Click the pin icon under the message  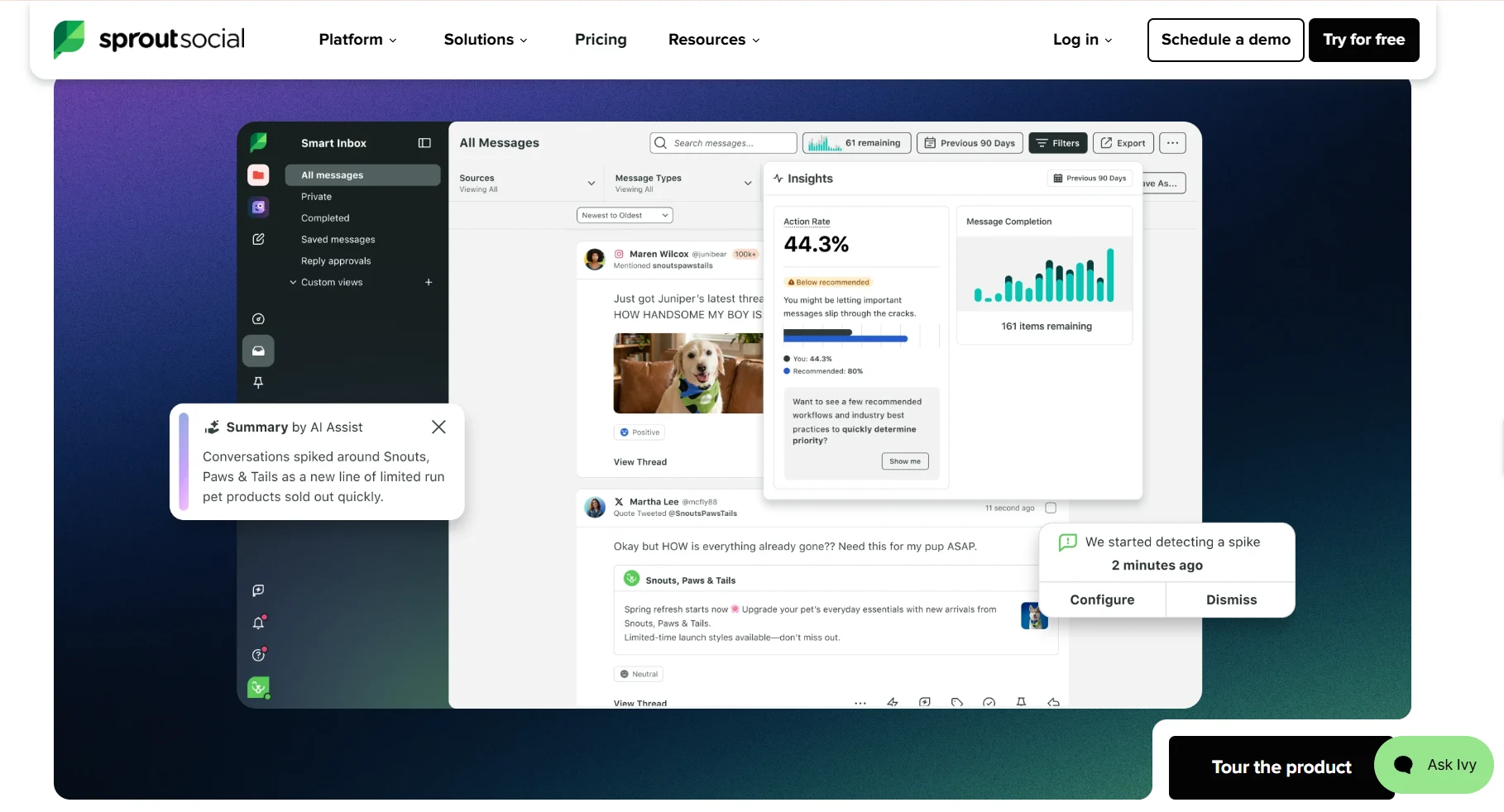point(1021,702)
